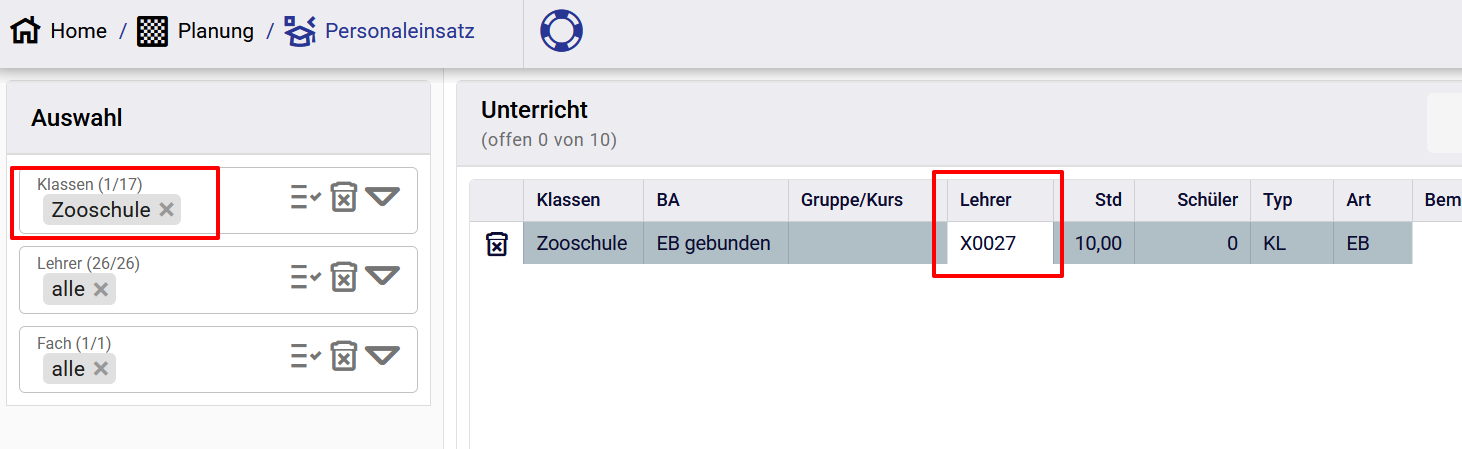The image size is (1462, 449).
Task: Sort by the Std column header
Action: [1107, 200]
